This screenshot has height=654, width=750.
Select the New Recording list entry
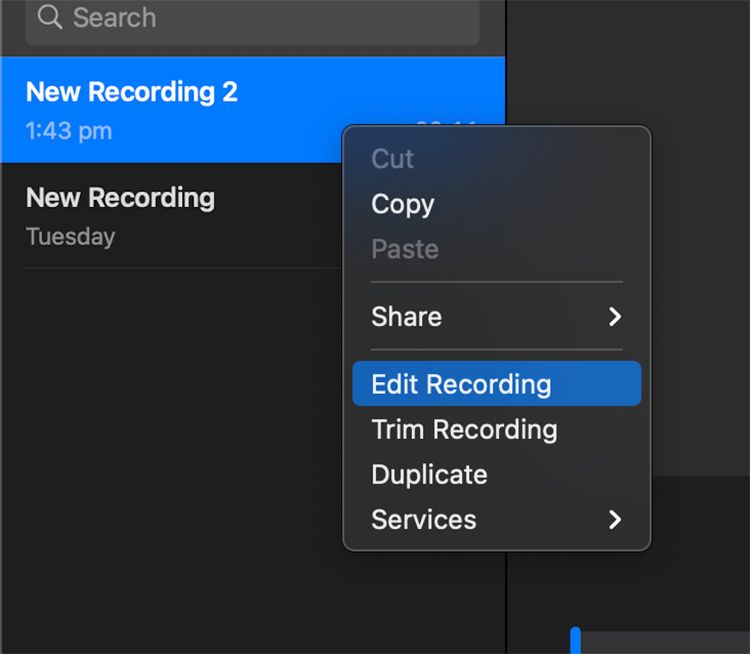pos(120,198)
